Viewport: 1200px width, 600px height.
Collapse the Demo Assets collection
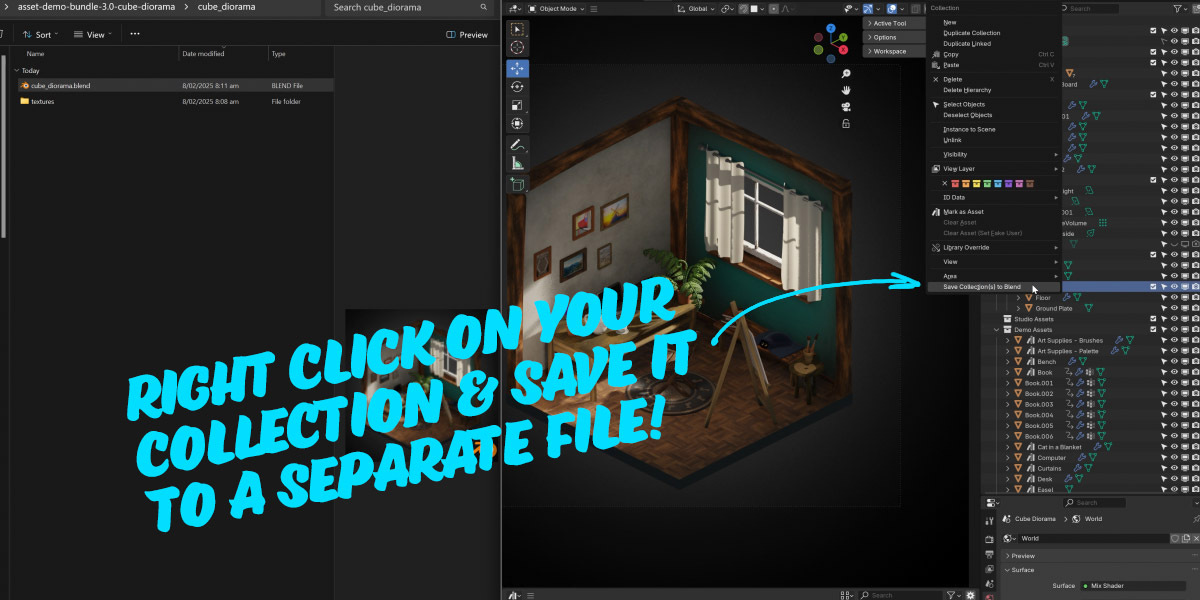[x=997, y=330]
